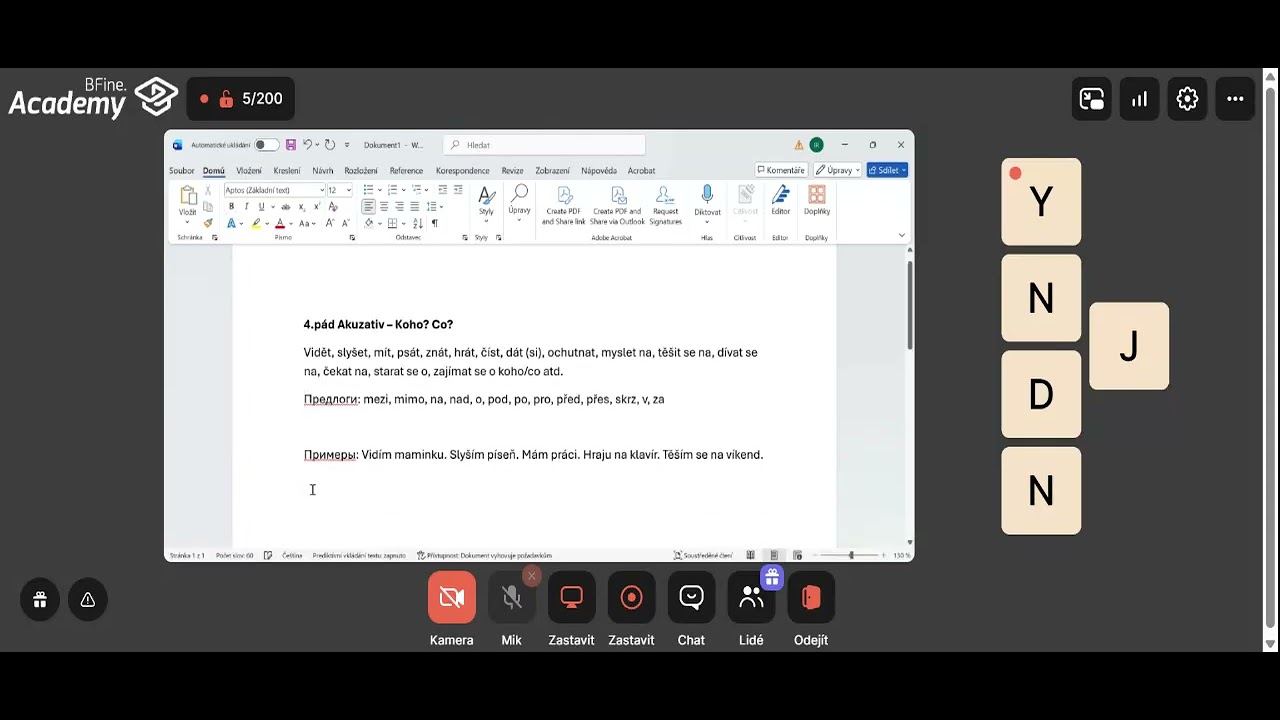Click the yellow text highlight color
This screenshot has width=1280, height=720.
(256, 224)
